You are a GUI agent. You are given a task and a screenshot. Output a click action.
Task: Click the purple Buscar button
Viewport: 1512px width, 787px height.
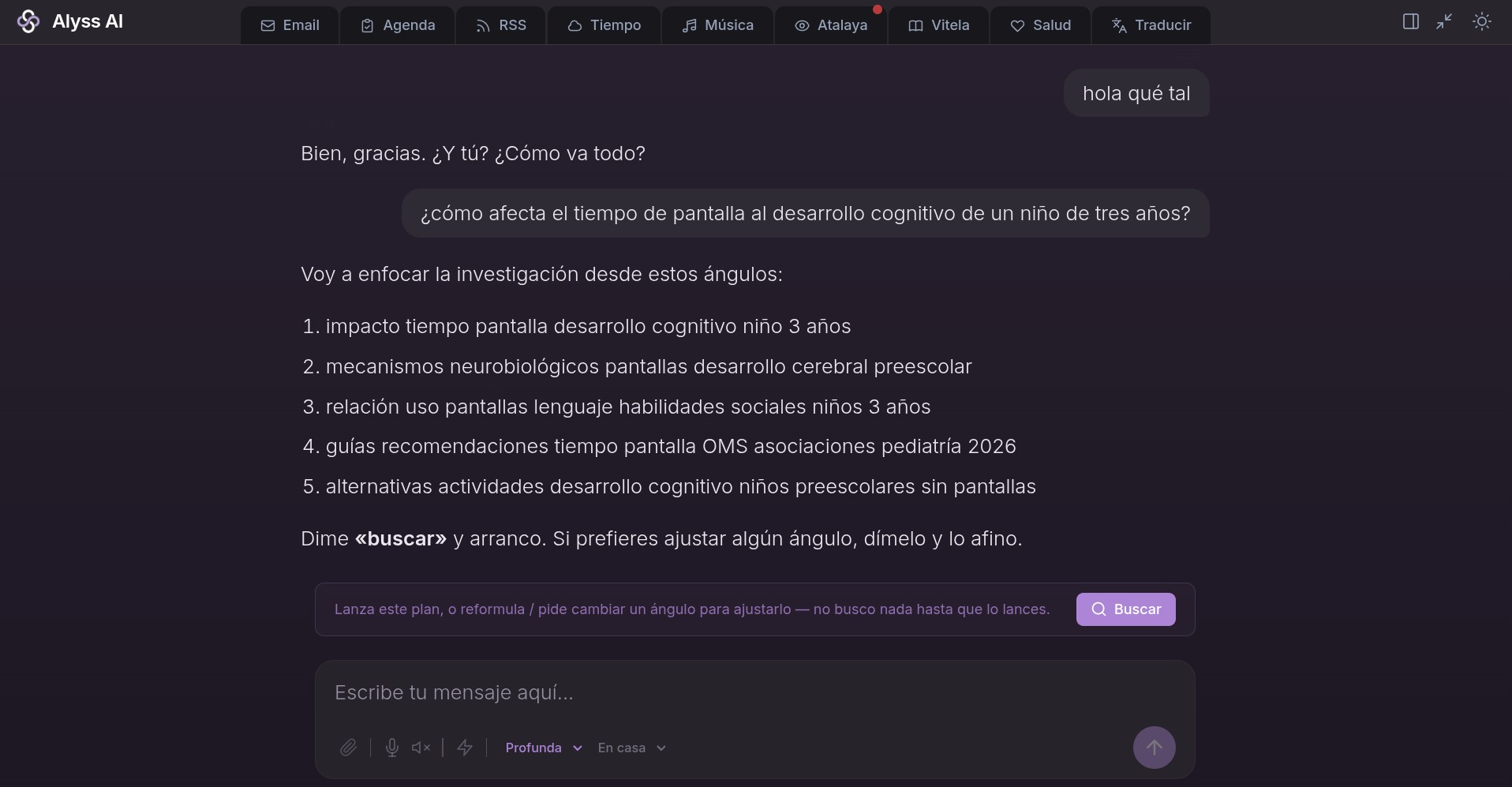pos(1125,609)
